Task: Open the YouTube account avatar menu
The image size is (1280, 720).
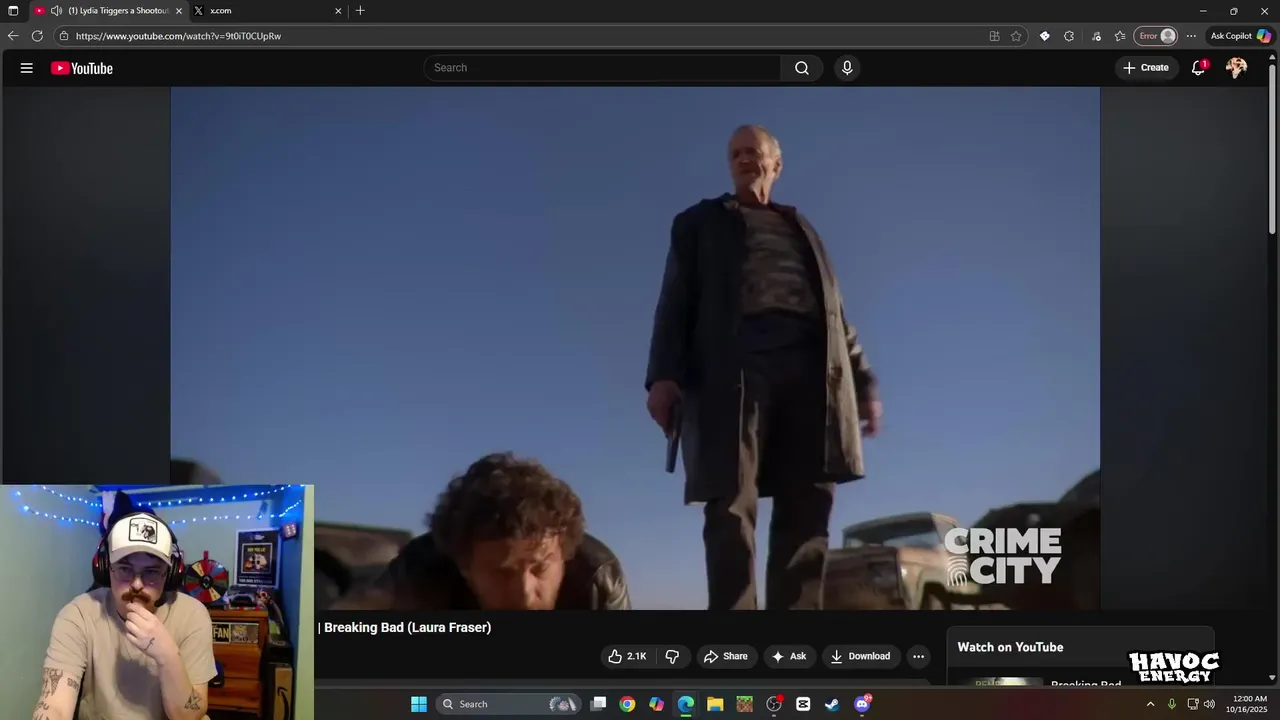Action: pyautogui.click(x=1237, y=68)
